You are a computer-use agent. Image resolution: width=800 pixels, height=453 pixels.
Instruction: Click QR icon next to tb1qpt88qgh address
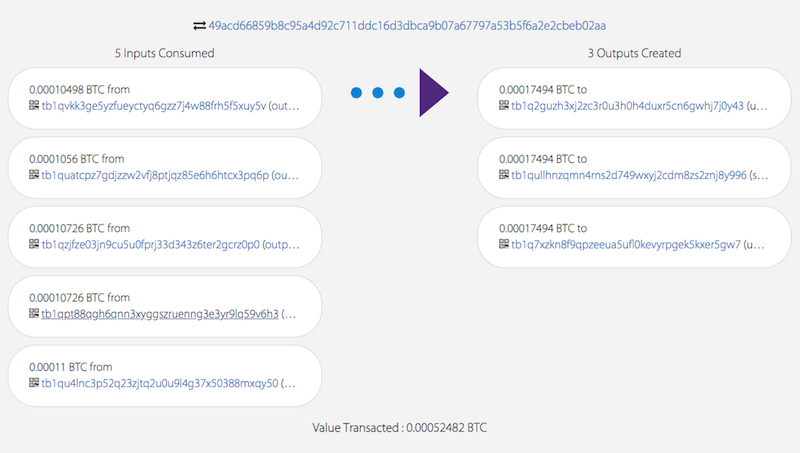pos(34,313)
